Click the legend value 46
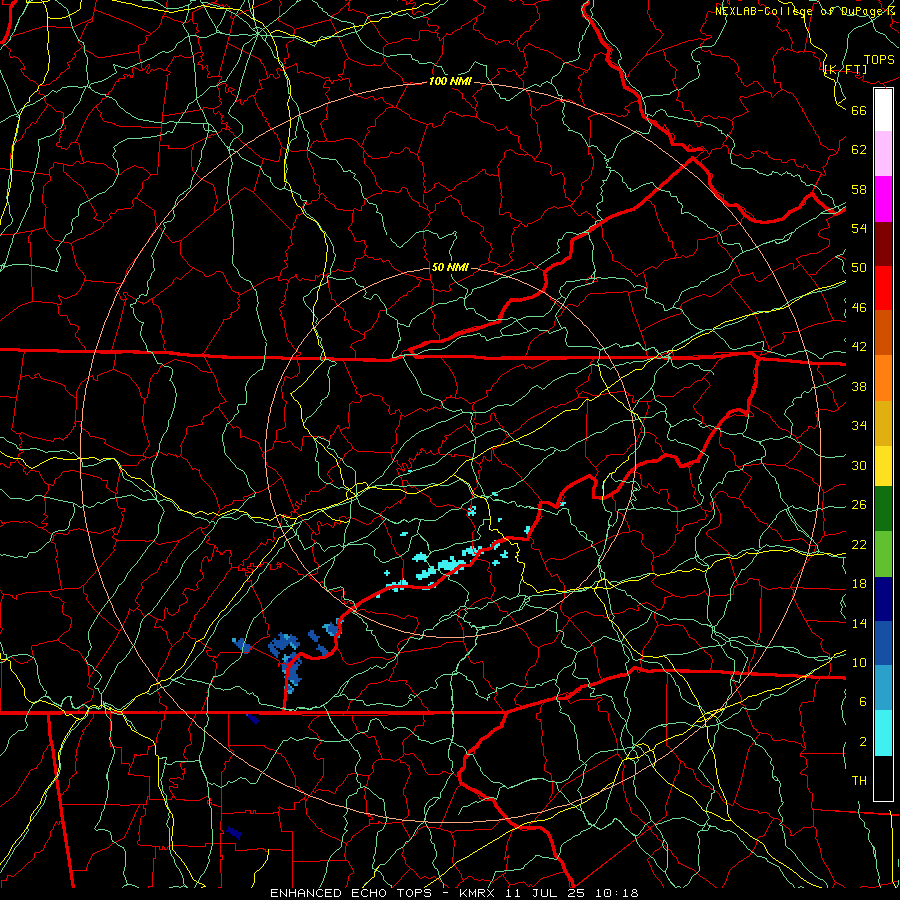Viewport: 900px width, 900px height. point(859,308)
